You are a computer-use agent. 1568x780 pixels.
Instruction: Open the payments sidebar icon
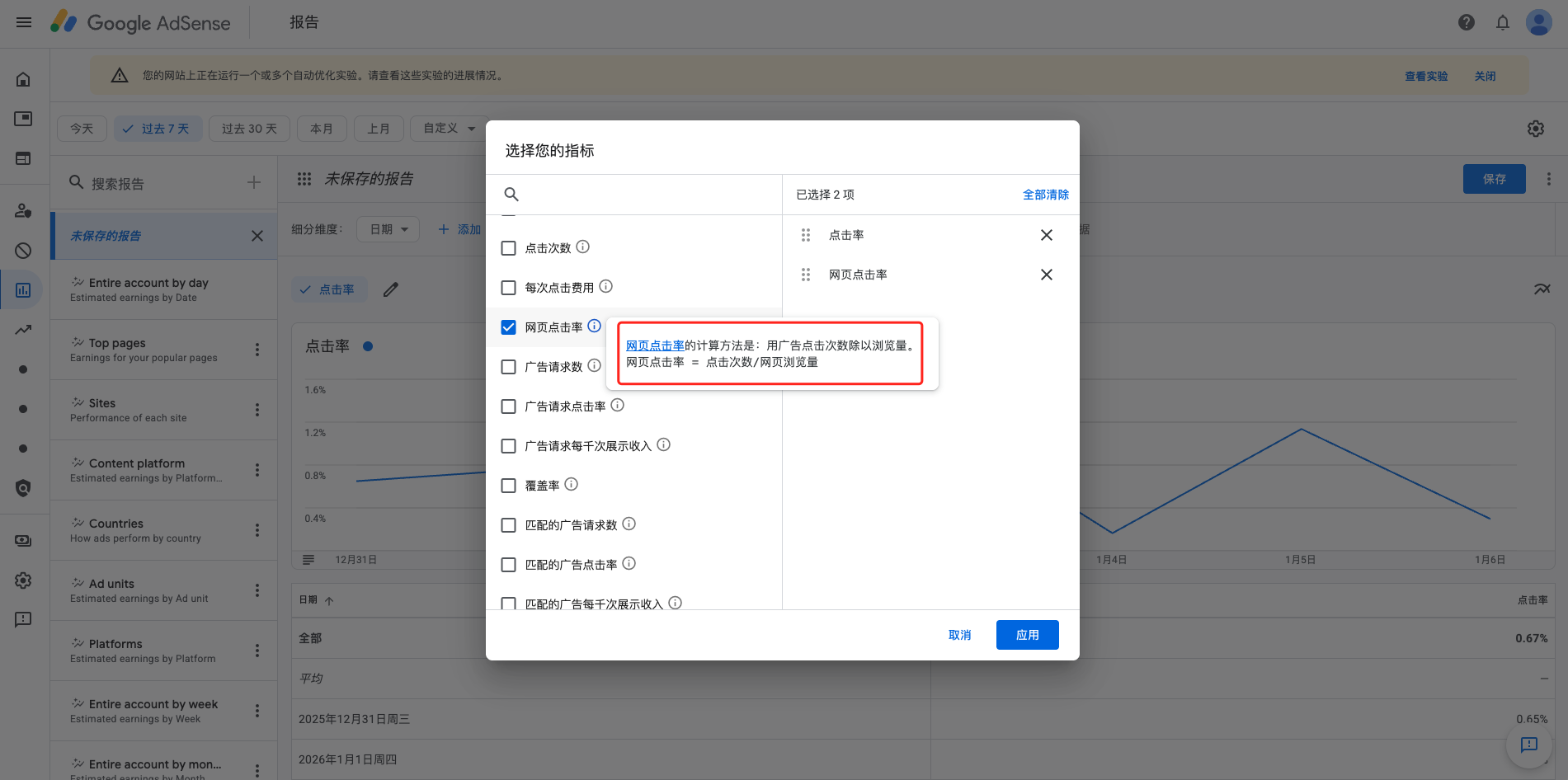[x=23, y=541]
